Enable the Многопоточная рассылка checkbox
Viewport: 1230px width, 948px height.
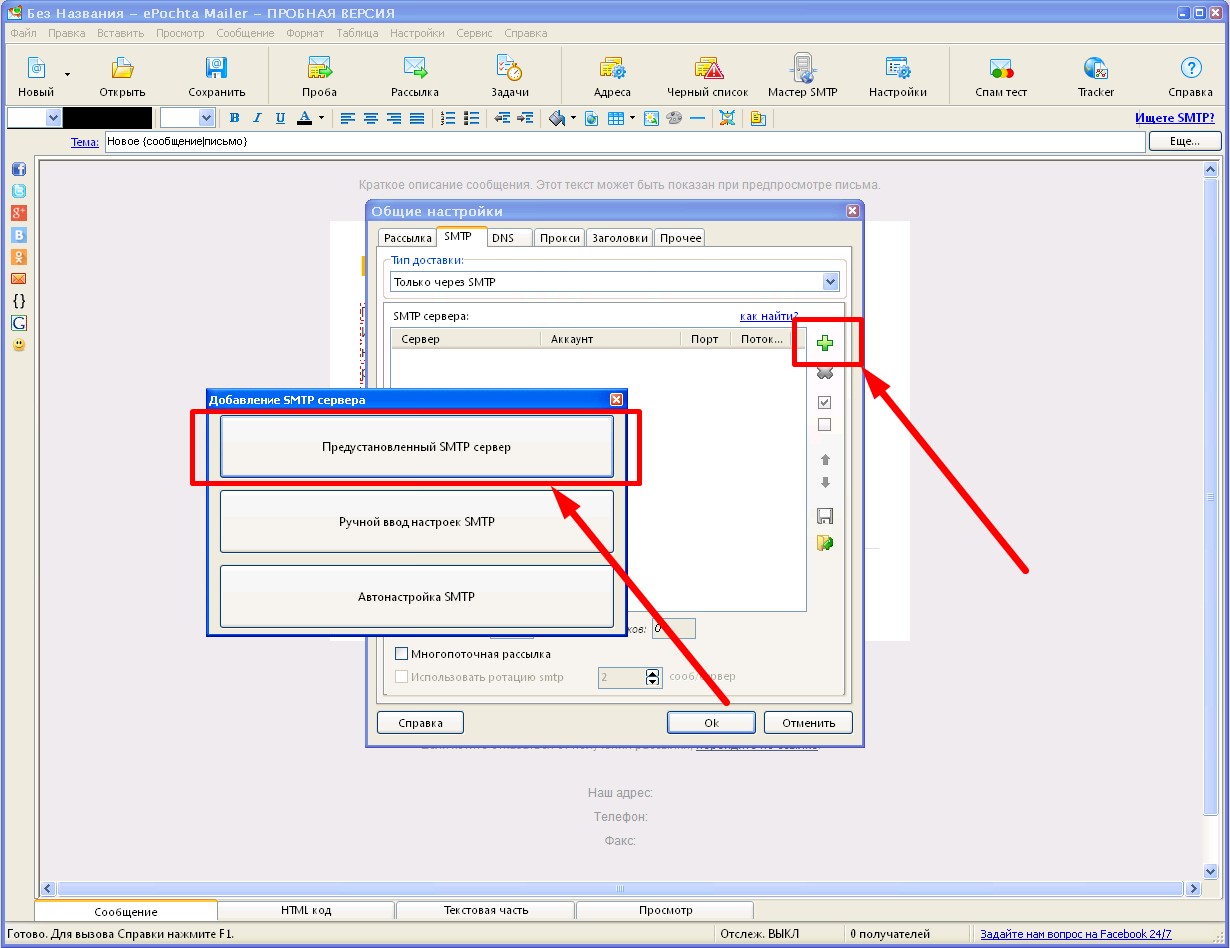click(402, 654)
